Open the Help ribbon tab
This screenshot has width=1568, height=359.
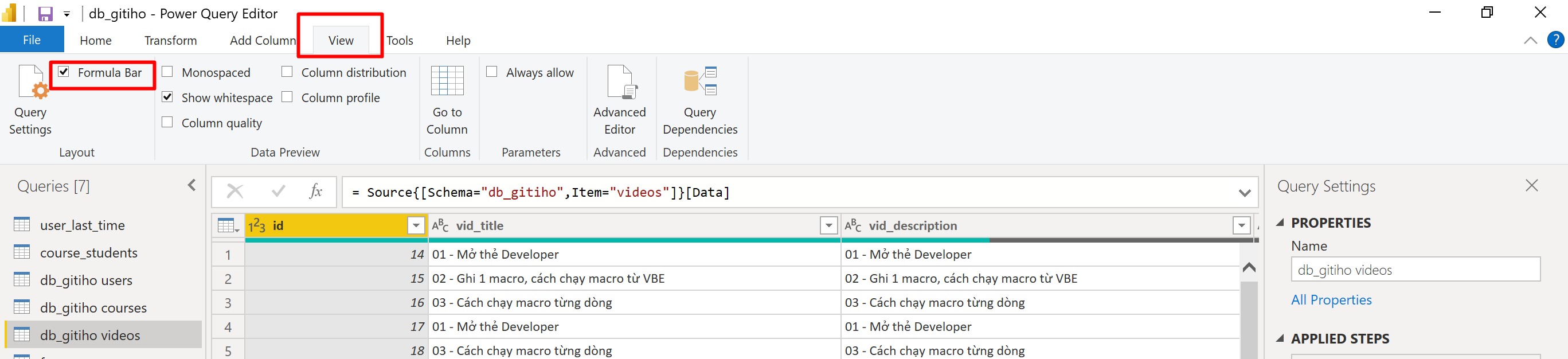pyautogui.click(x=458, y=40)
